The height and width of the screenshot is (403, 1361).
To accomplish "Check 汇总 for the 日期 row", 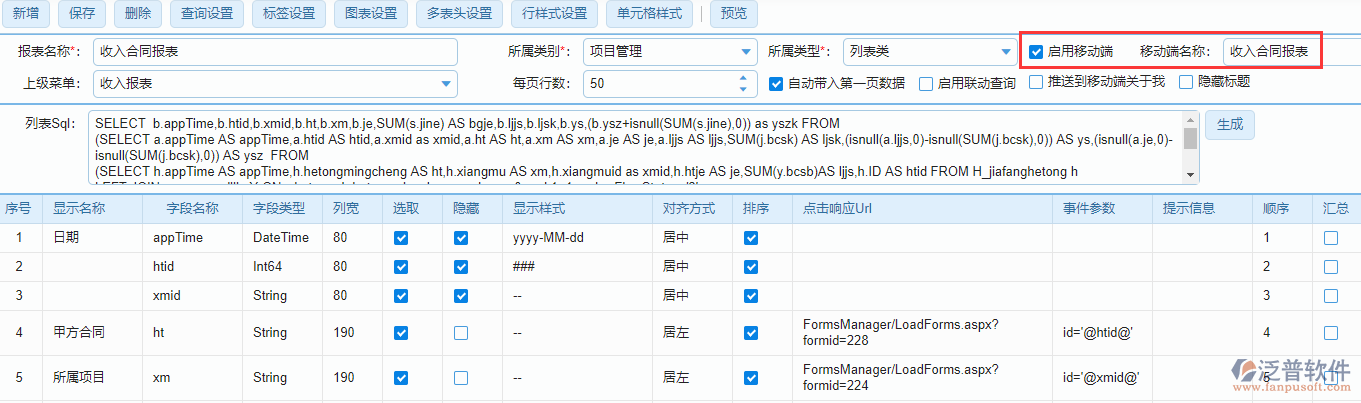I will pyautogui.click(x=1331, y=238).
